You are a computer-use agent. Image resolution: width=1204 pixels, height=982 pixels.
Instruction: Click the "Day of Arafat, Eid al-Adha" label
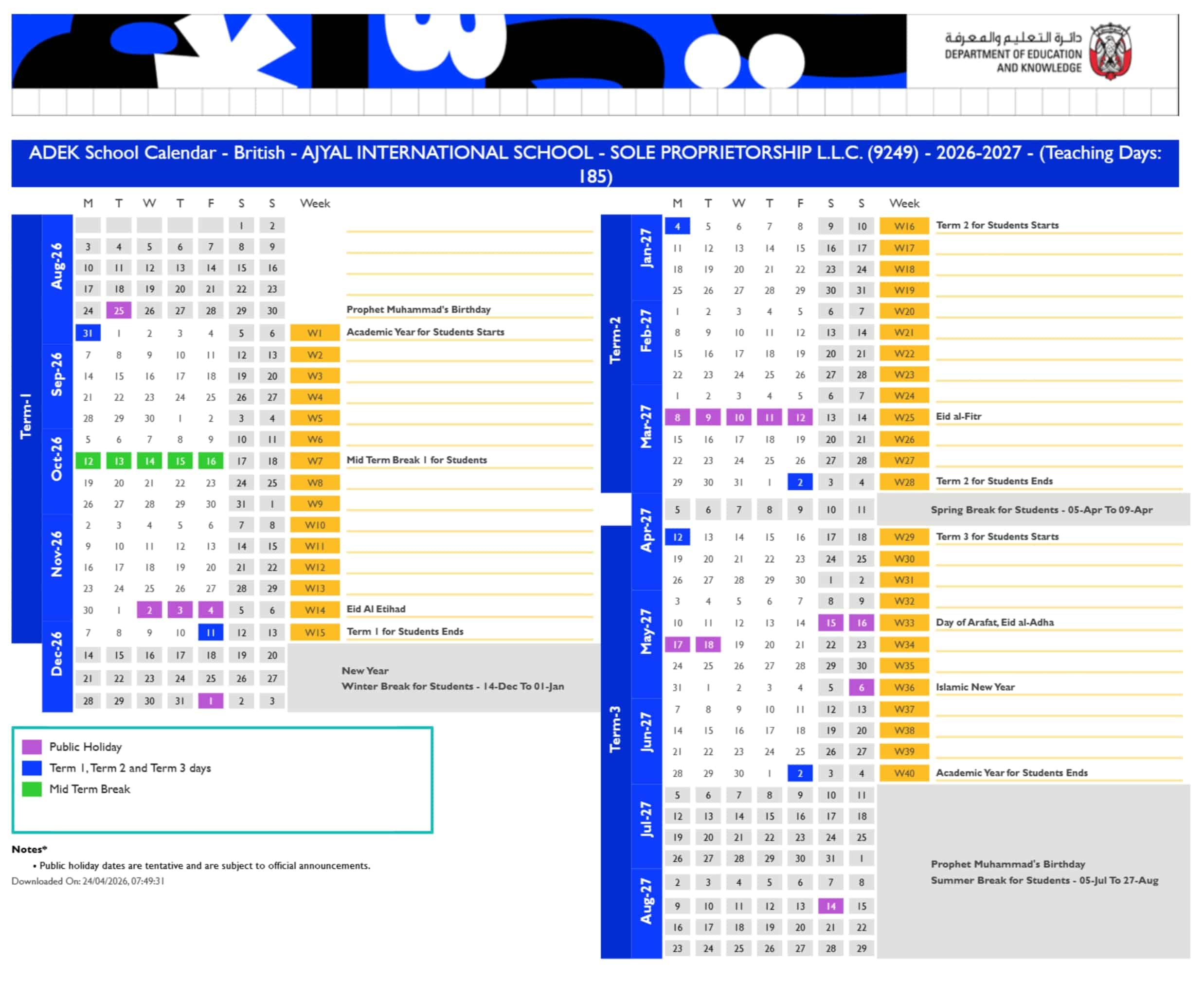(995, 623)
